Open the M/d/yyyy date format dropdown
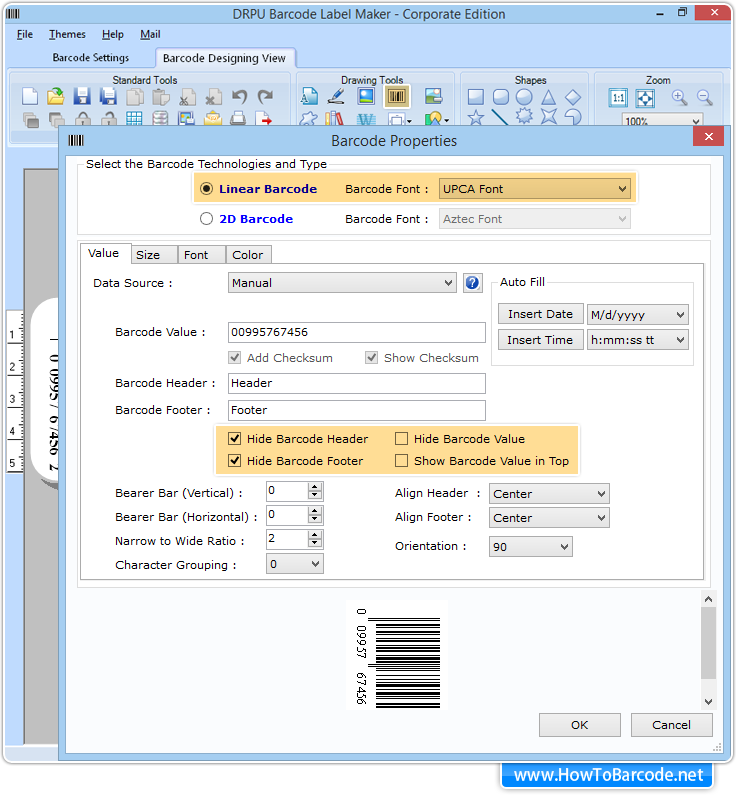The width and height of the screenshot is (736, 795). tap(637, 315)
